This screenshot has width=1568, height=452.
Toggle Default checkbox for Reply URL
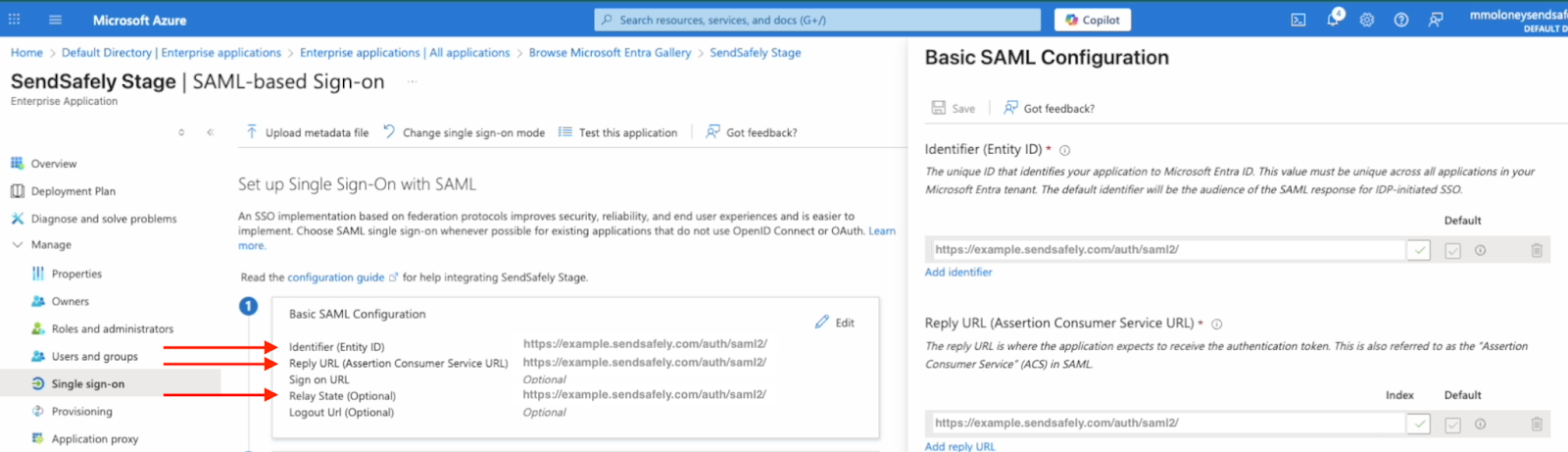point(1453,424)
